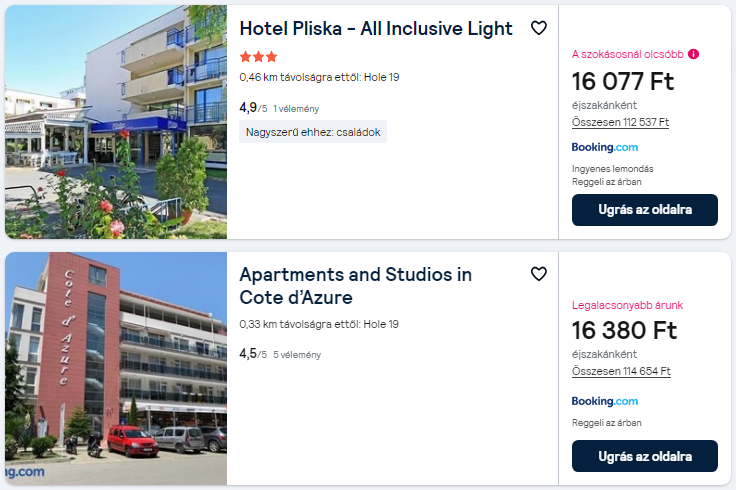Click 16 077 Ft nightly price
Viewport: 736px width, 490px height.
coord(623,80)
